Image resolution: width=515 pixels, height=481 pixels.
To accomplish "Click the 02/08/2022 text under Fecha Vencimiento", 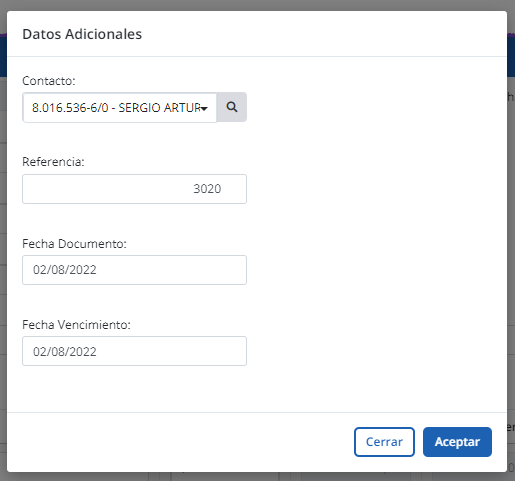I will click(65, 352).
